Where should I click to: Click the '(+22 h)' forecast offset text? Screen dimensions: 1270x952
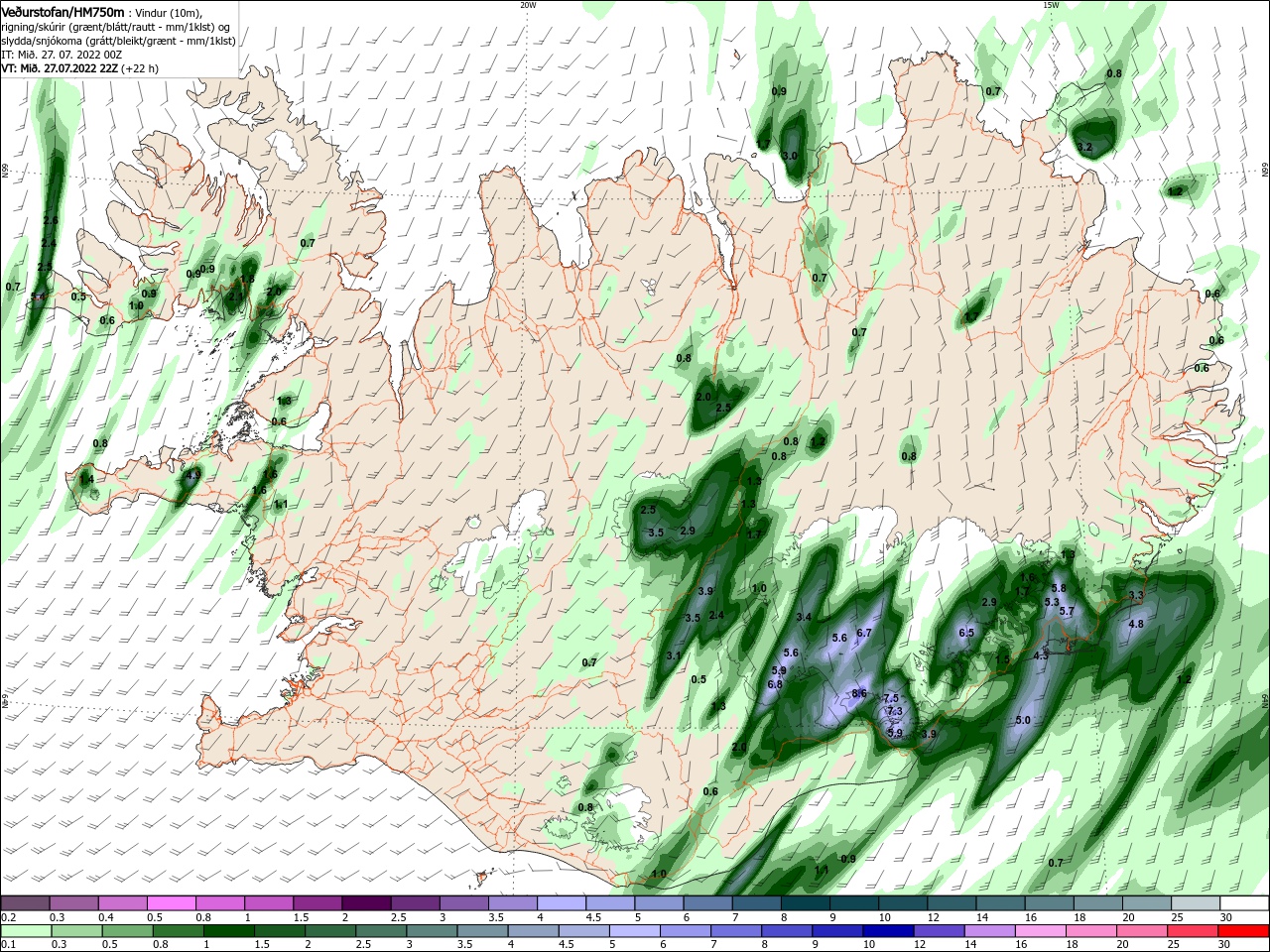click(x=140, y=68)
